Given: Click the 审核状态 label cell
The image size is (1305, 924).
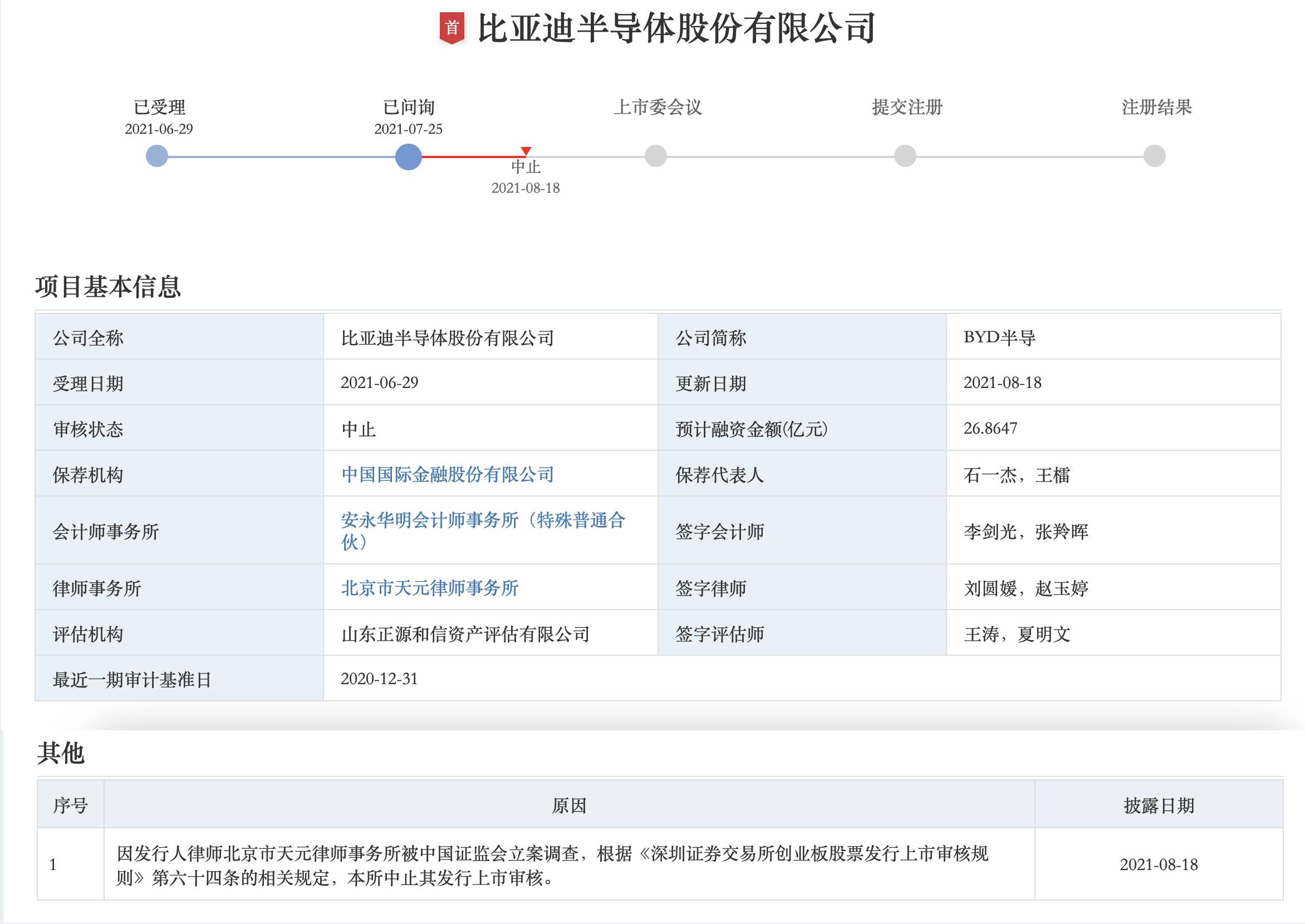Looking at the screenshot, I should 179,428.
